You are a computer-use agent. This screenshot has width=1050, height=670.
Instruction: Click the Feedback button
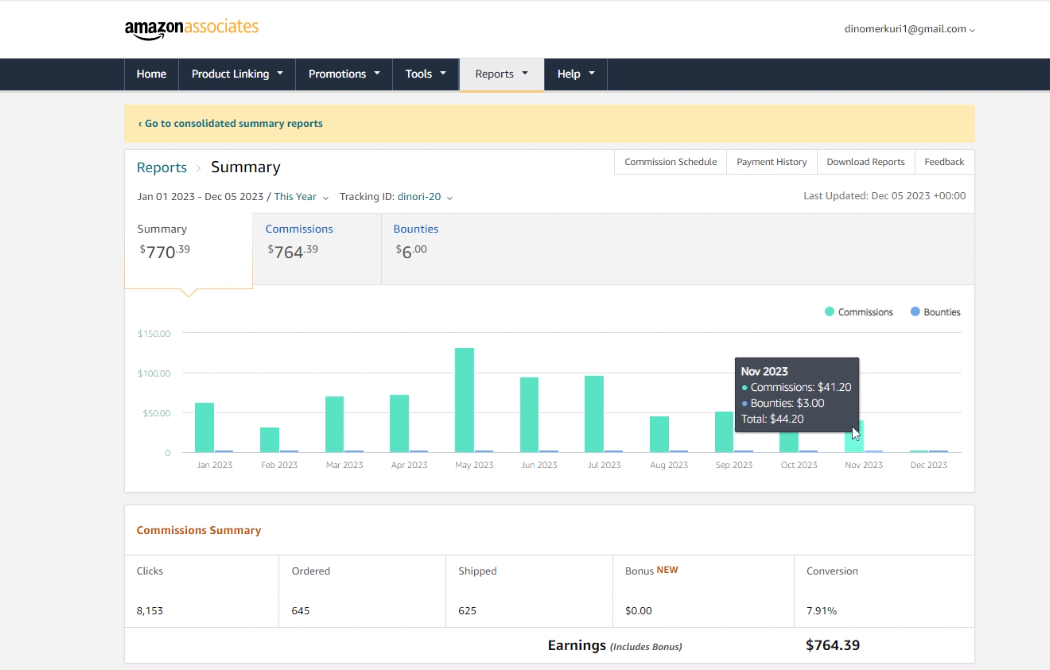pyautogui.click(x=944, y=162)
